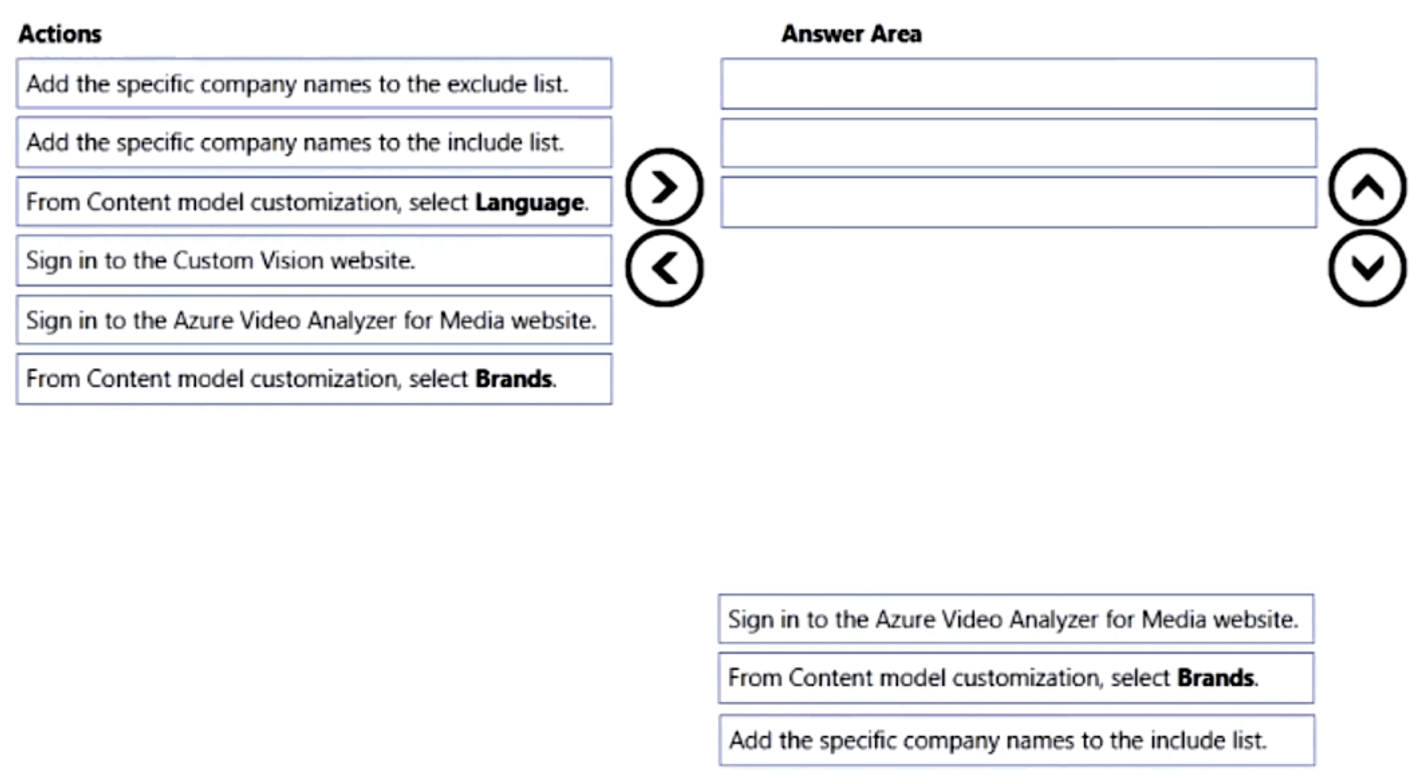This screenshot has width=1416, height=779.
Task: Click the left arrow to remove selection
Action: [664, 266]
